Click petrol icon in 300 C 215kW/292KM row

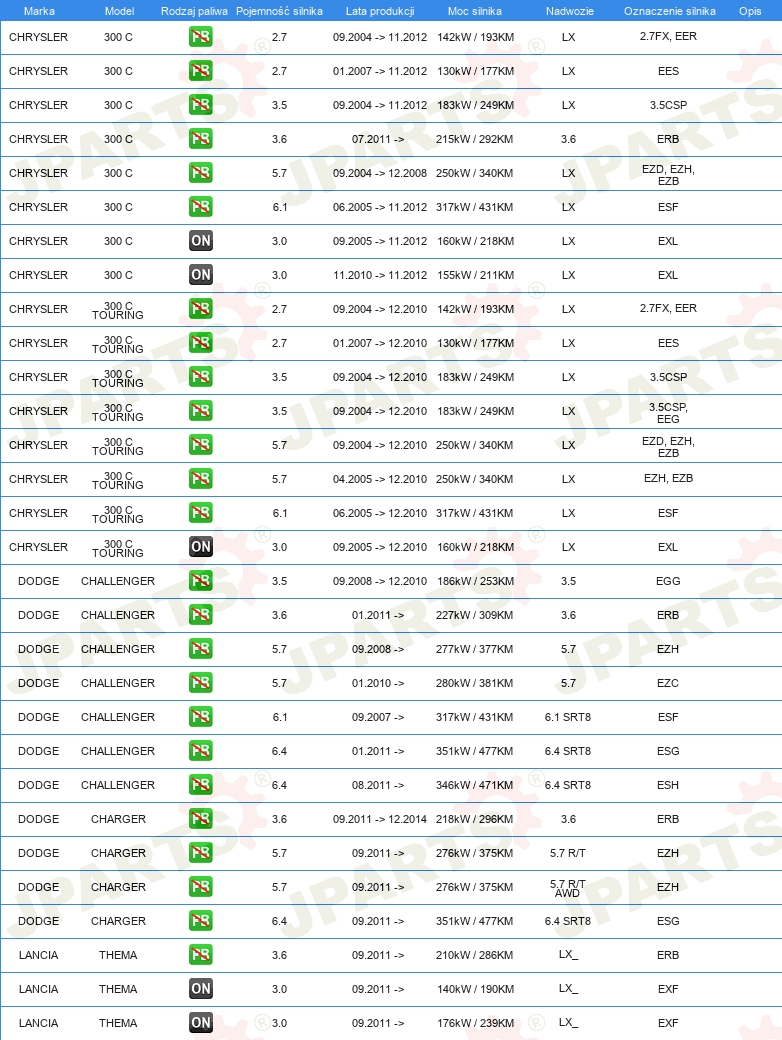[200, 139]
